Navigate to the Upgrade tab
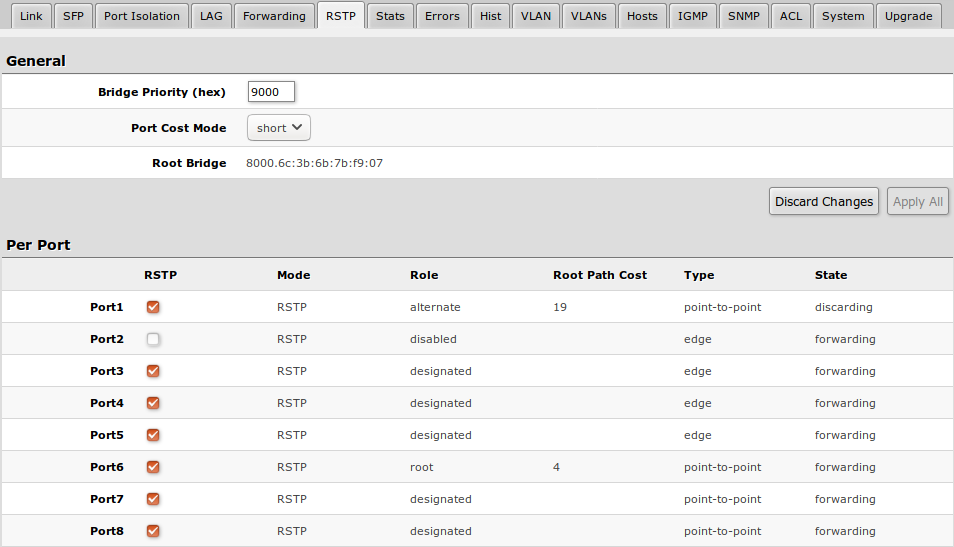This screenshot has width=954, height=547. [908, 16]
